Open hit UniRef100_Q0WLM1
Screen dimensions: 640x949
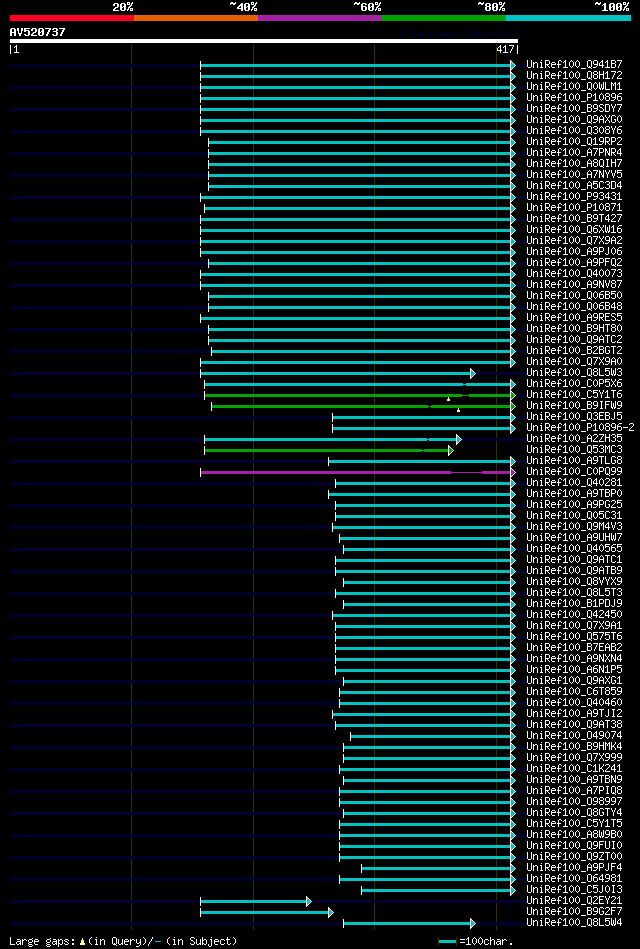[574, 86]
